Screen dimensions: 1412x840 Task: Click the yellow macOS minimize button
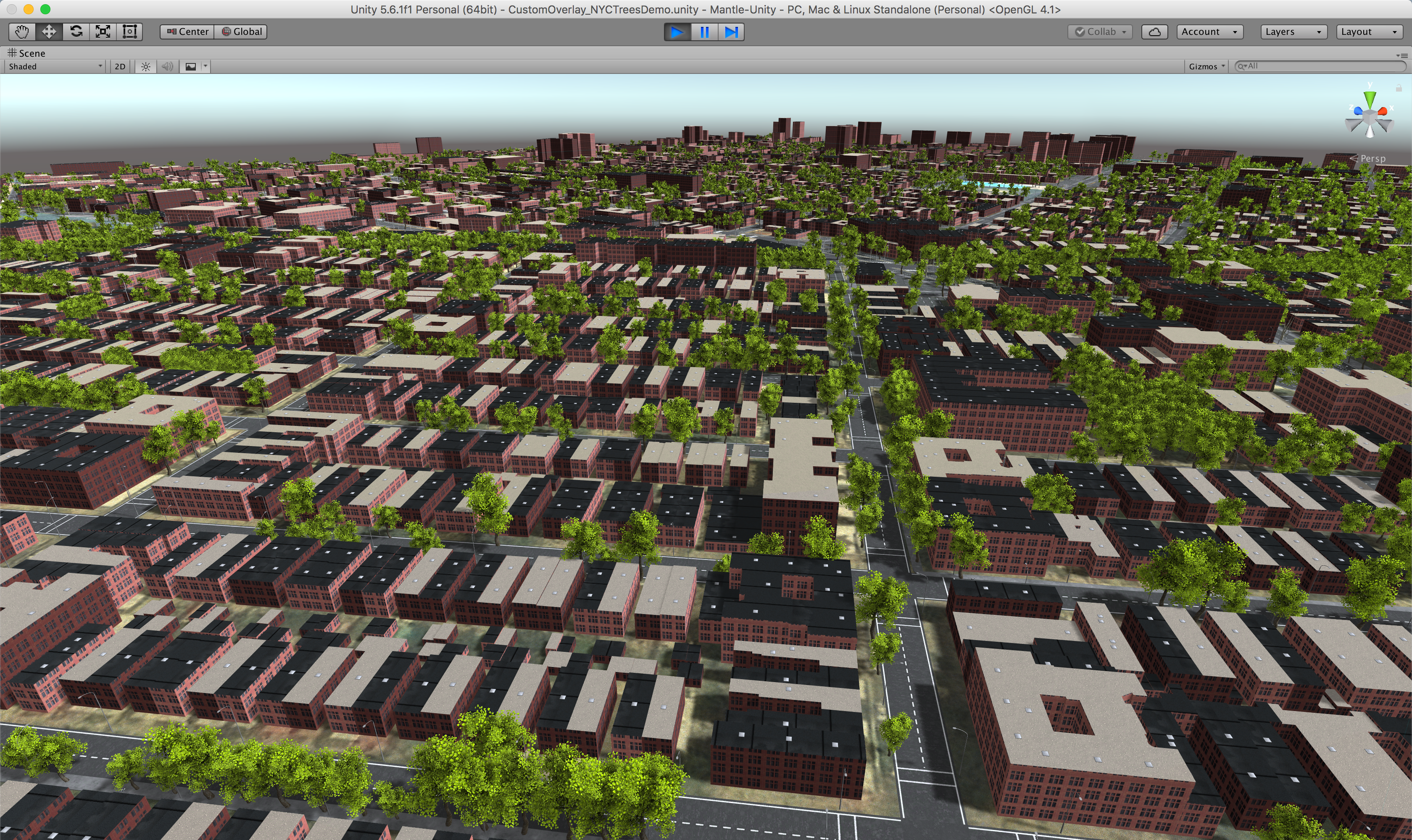coord(29,9)
